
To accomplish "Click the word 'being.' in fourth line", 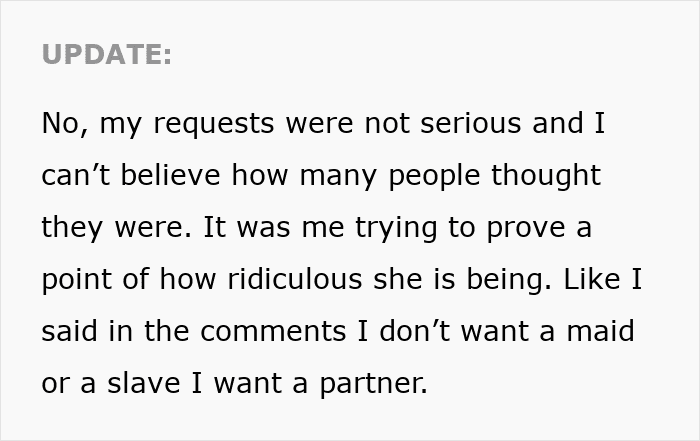I will coord(509,280).
